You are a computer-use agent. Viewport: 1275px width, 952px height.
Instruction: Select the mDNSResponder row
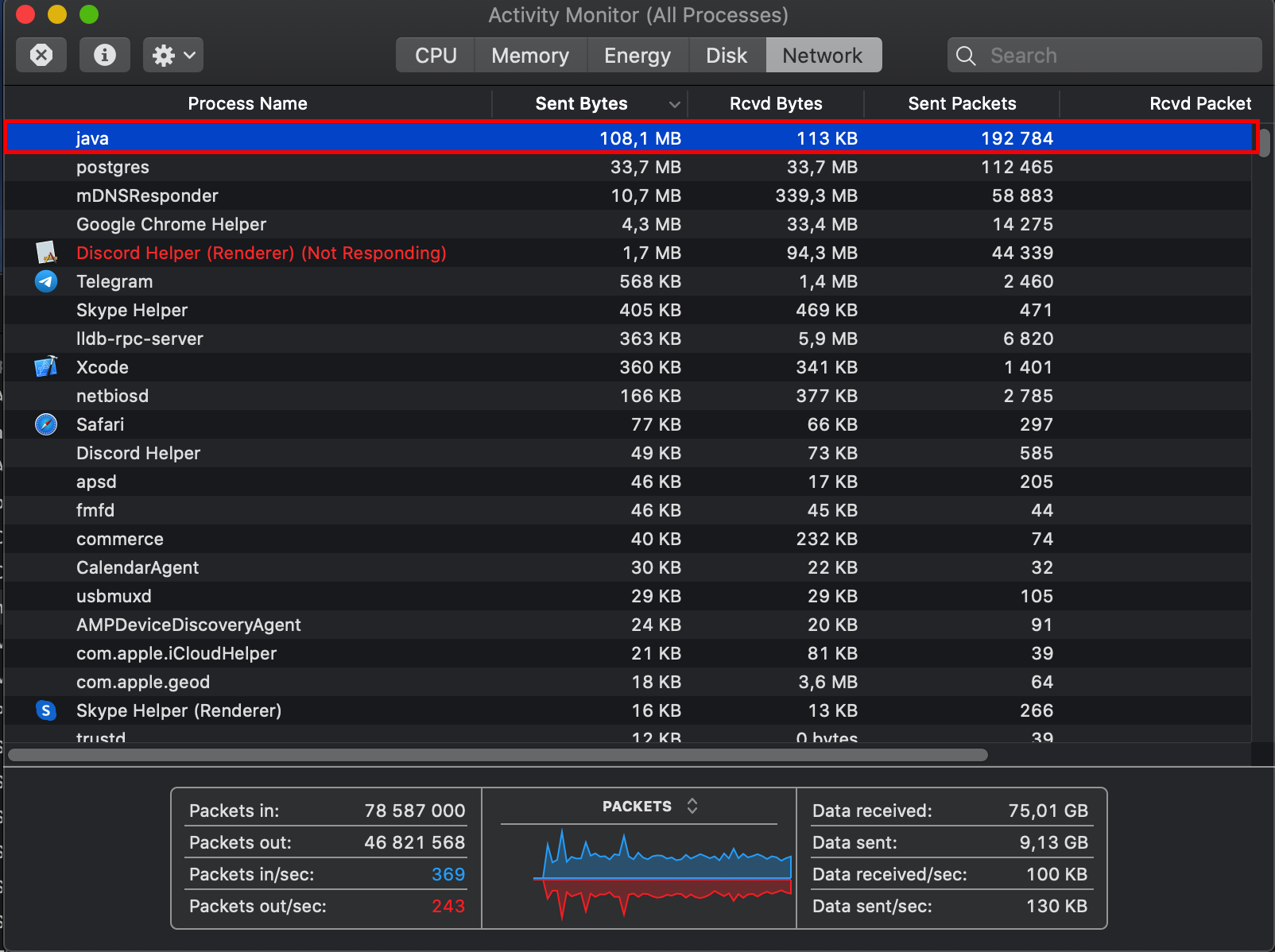628,195
